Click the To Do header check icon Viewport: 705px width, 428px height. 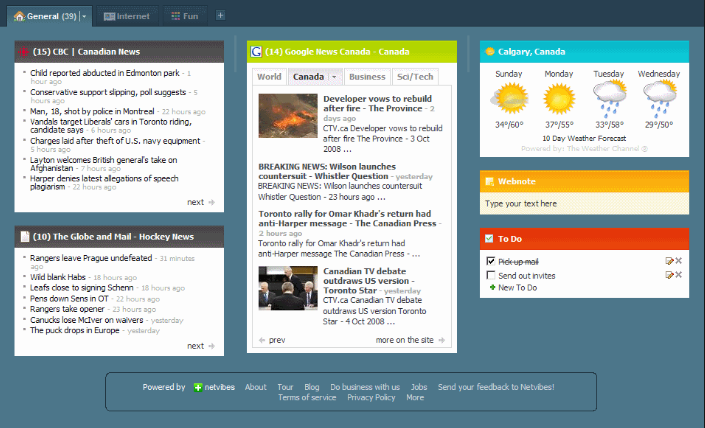click(x=489, y=239)
